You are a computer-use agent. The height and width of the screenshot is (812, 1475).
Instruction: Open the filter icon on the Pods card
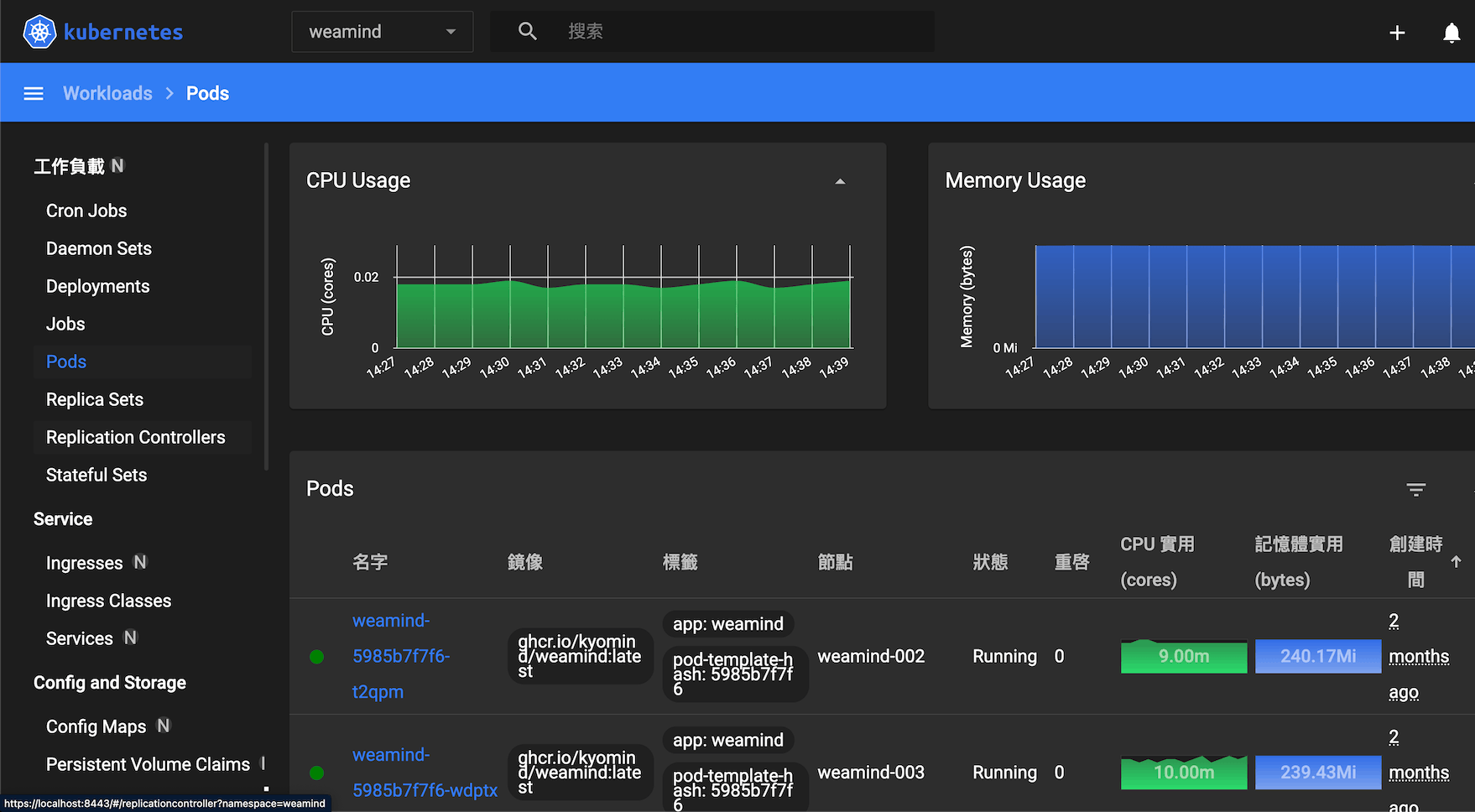pos(1415,488)
